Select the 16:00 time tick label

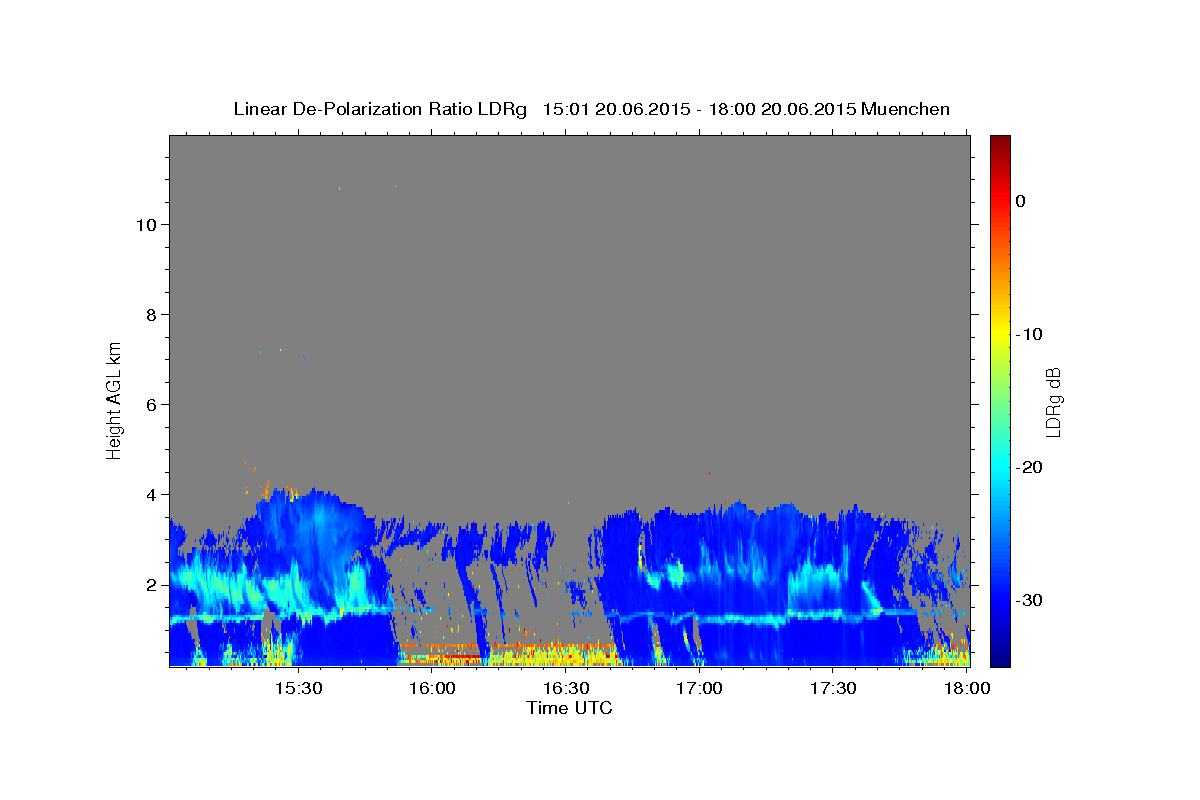coord(432,688)
